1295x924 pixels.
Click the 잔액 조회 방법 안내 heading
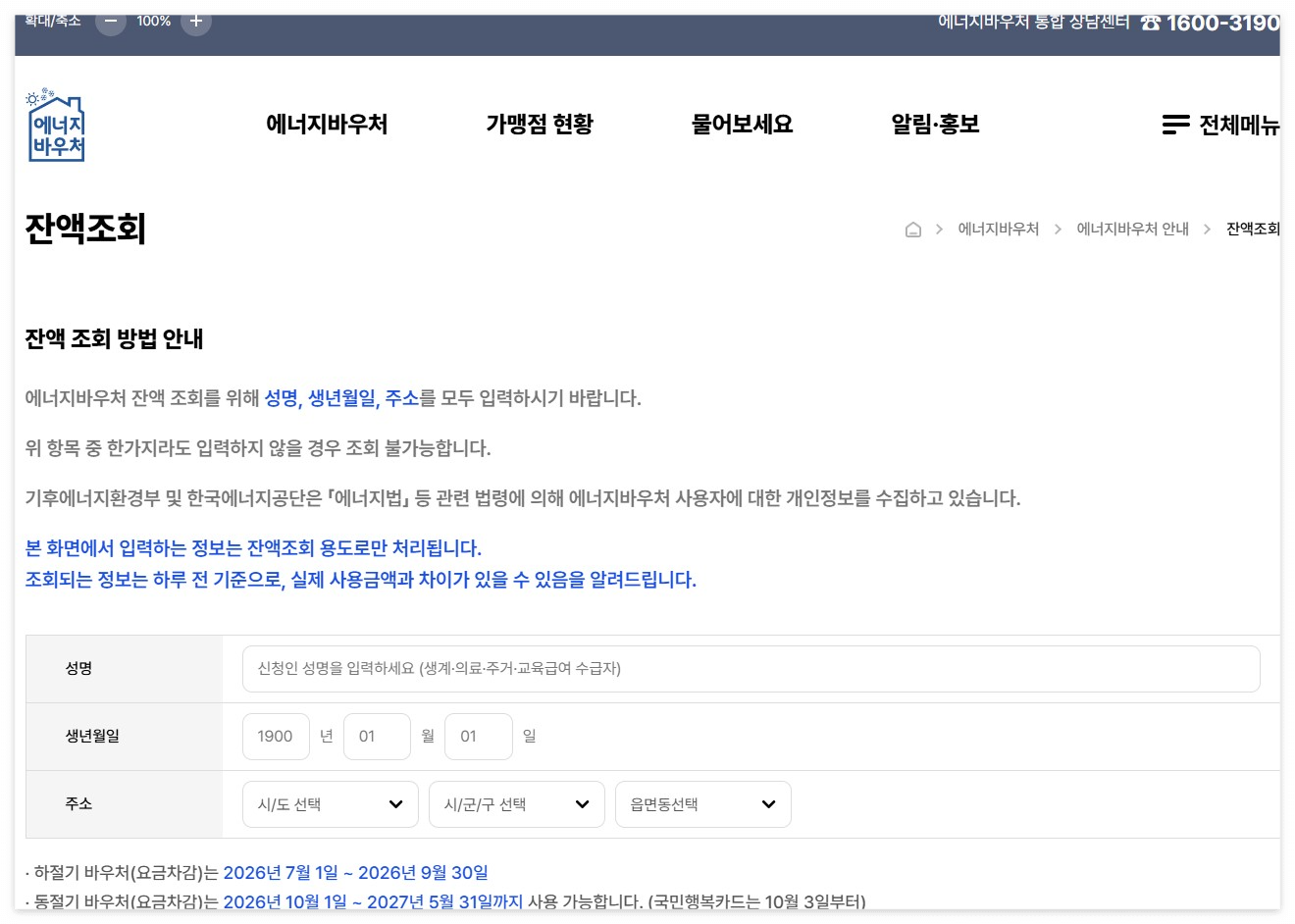point(114,339)
